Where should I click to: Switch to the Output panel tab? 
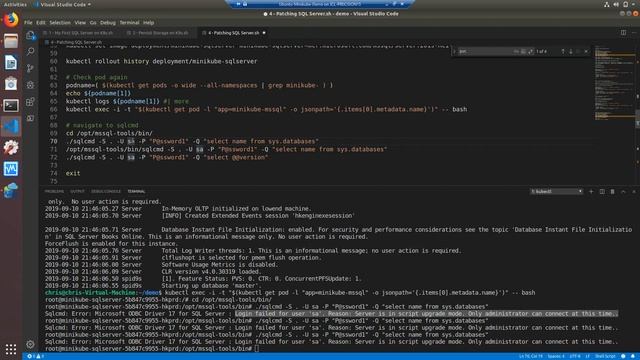pos(77,191)
